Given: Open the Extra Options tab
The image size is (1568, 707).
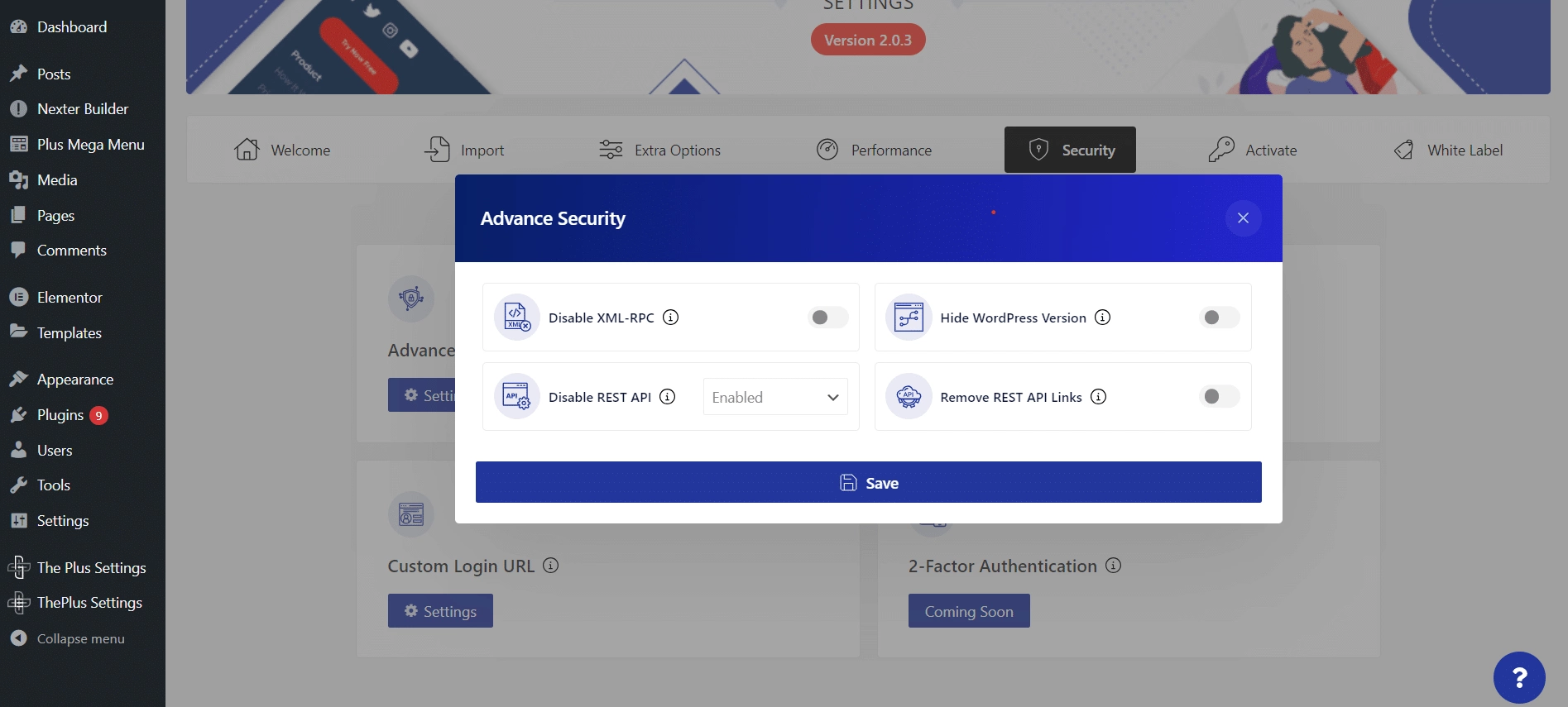Looking at the screenshot, I should click(659, 150).
